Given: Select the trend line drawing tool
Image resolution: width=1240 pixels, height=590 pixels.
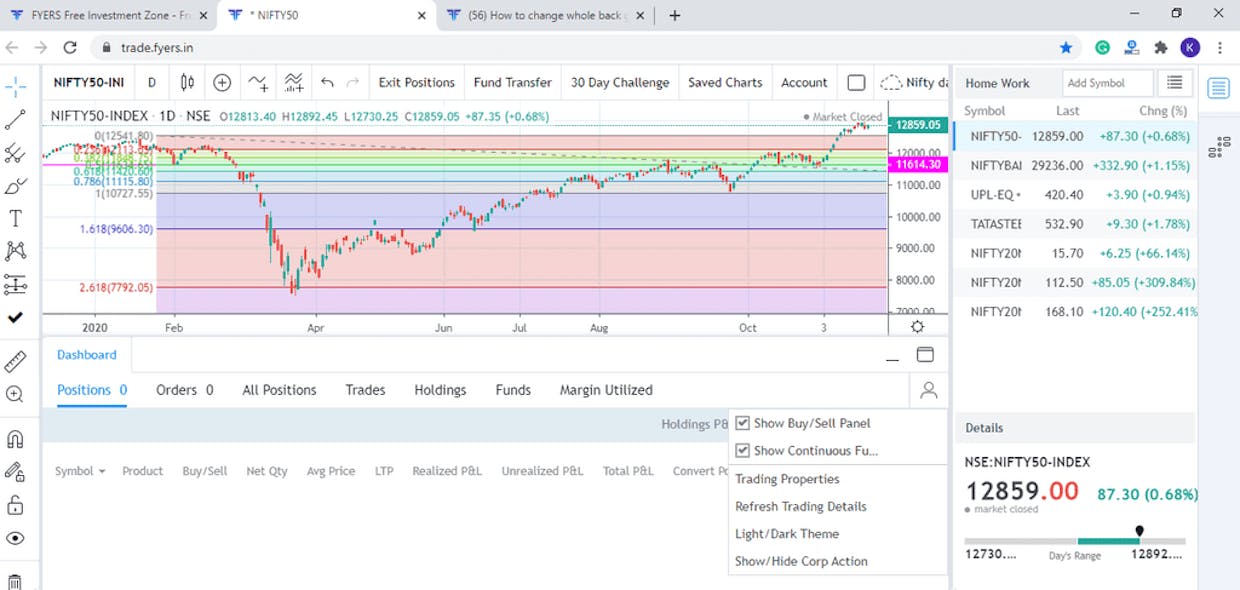Looking at the screenshot, I should pos(15,120).
